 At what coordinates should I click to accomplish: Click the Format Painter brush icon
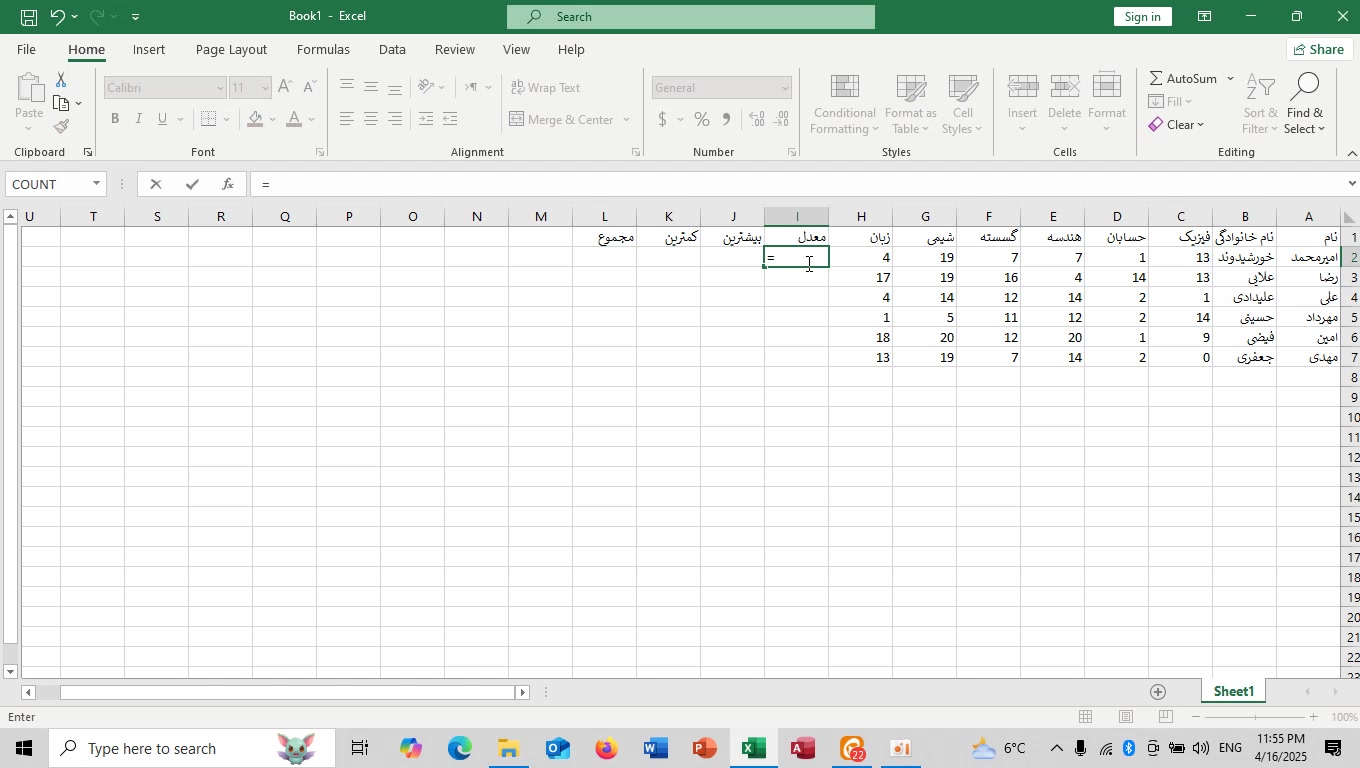coord(61,127)
